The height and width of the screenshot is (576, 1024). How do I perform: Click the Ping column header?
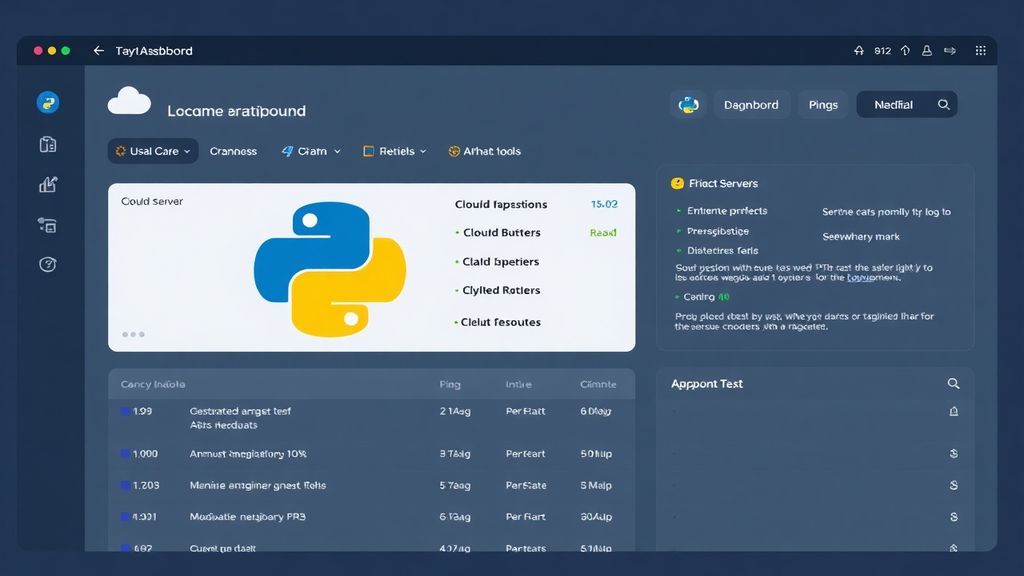tap(450, 384)
